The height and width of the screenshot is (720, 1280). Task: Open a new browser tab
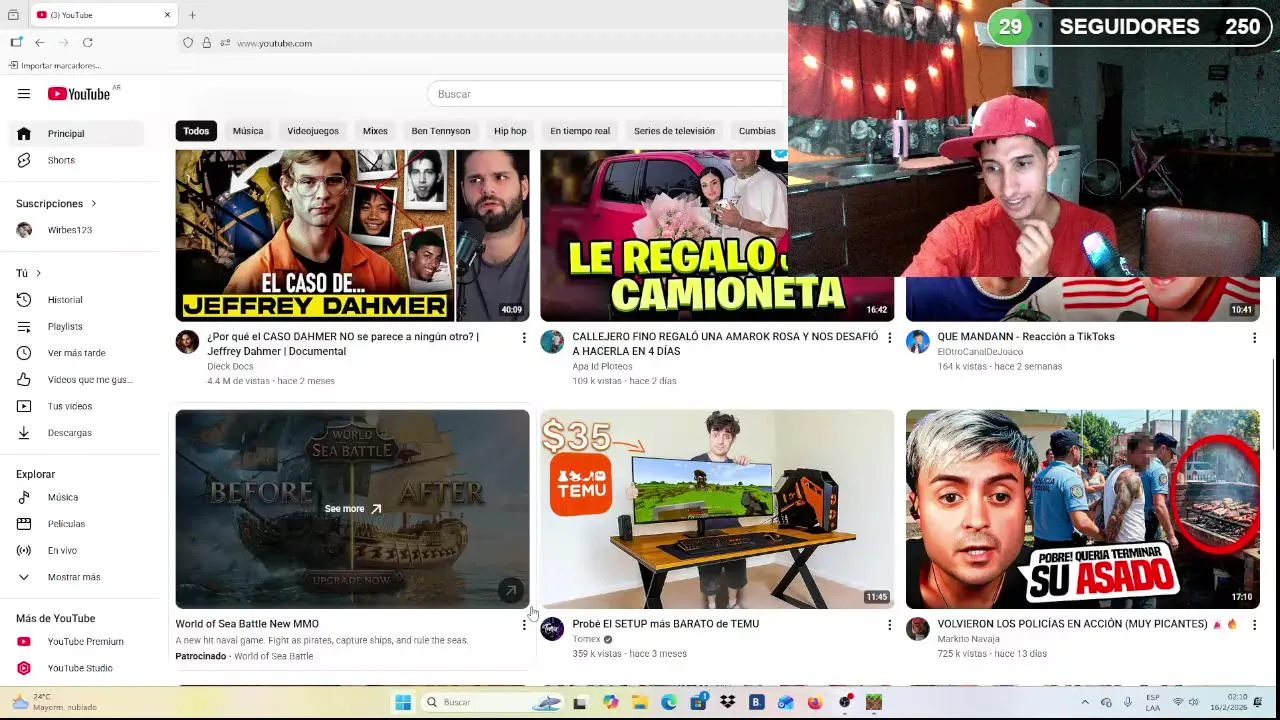[x=192, y=15]
